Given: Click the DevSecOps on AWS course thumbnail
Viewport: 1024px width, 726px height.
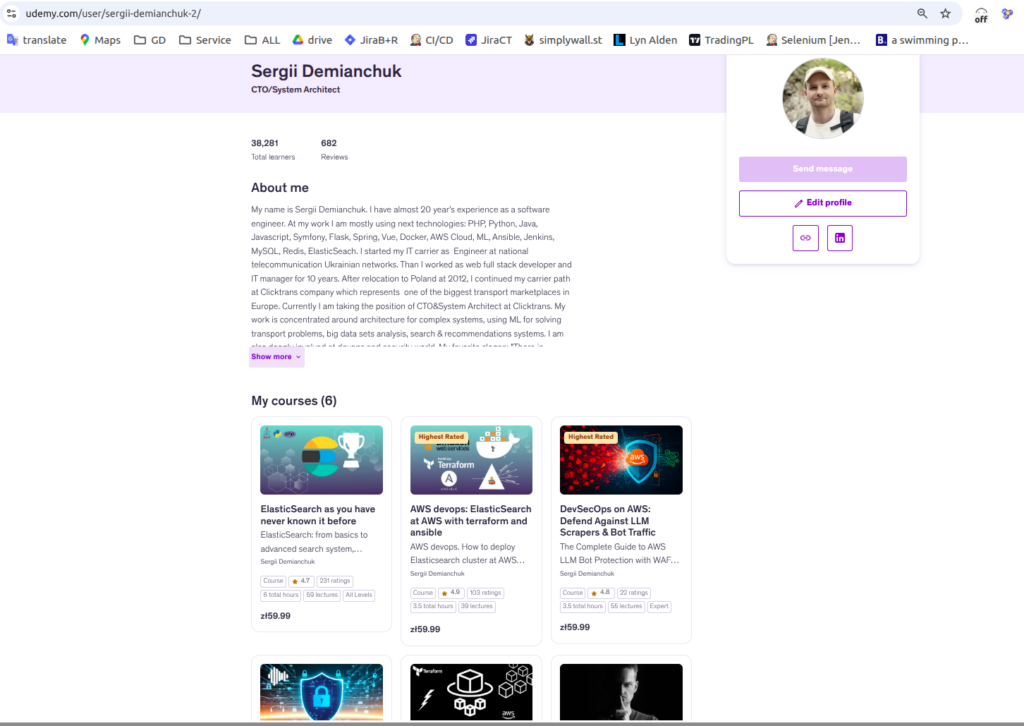Looking at the screenshot, I should coord(621,460).
